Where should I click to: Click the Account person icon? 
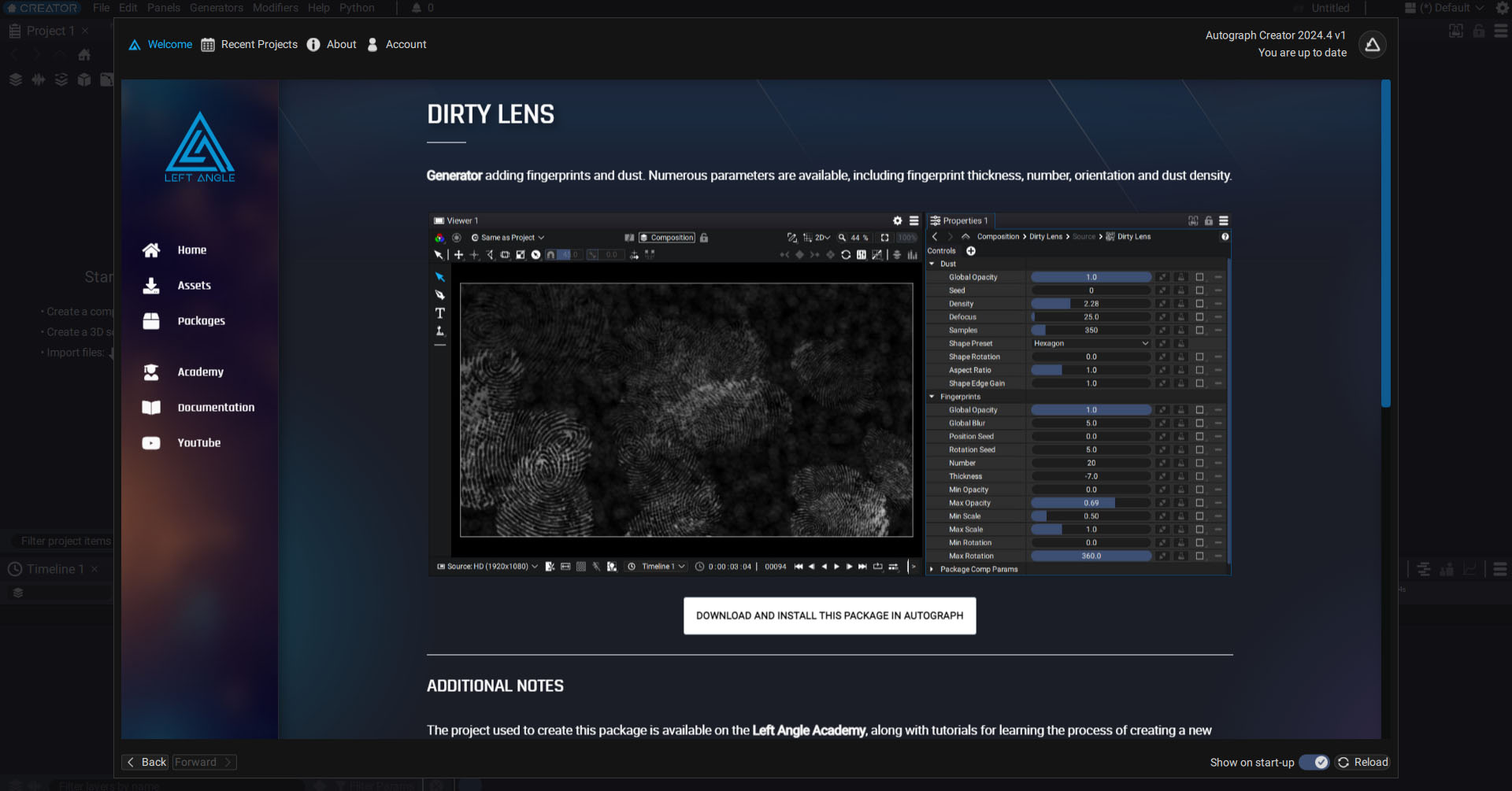pos(372,45)
